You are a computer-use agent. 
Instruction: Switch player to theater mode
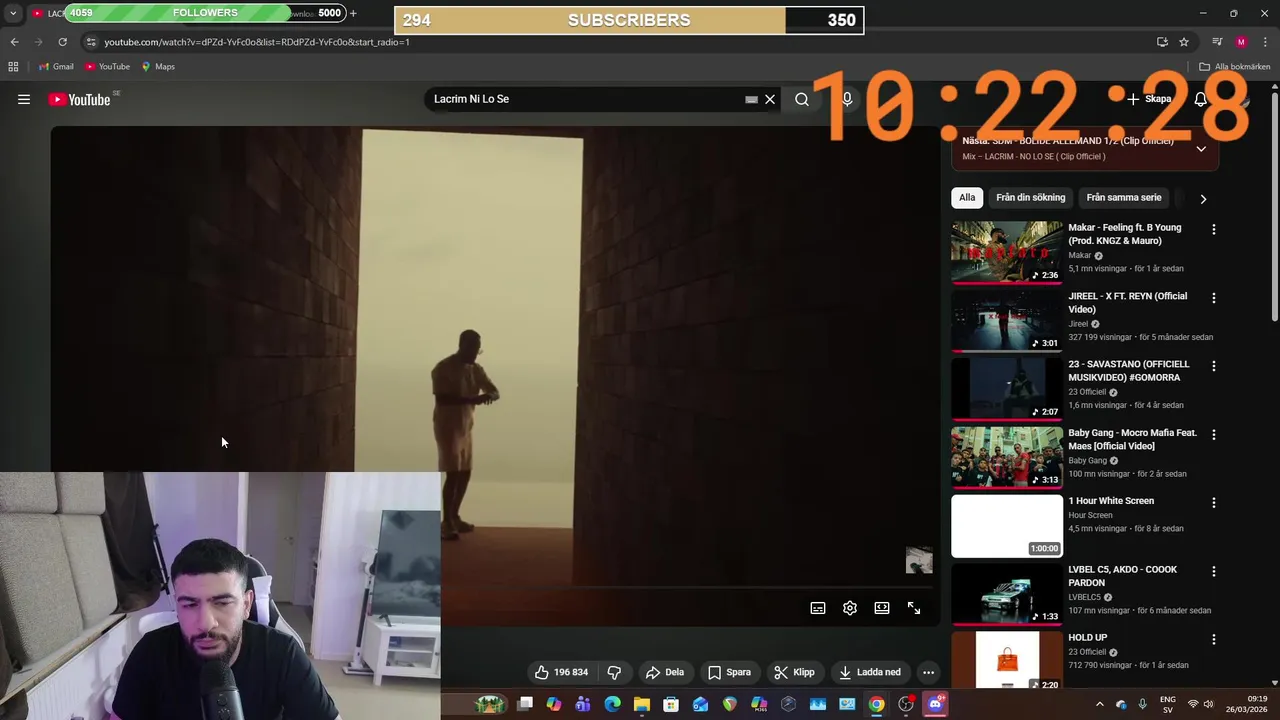coord(882,608)
